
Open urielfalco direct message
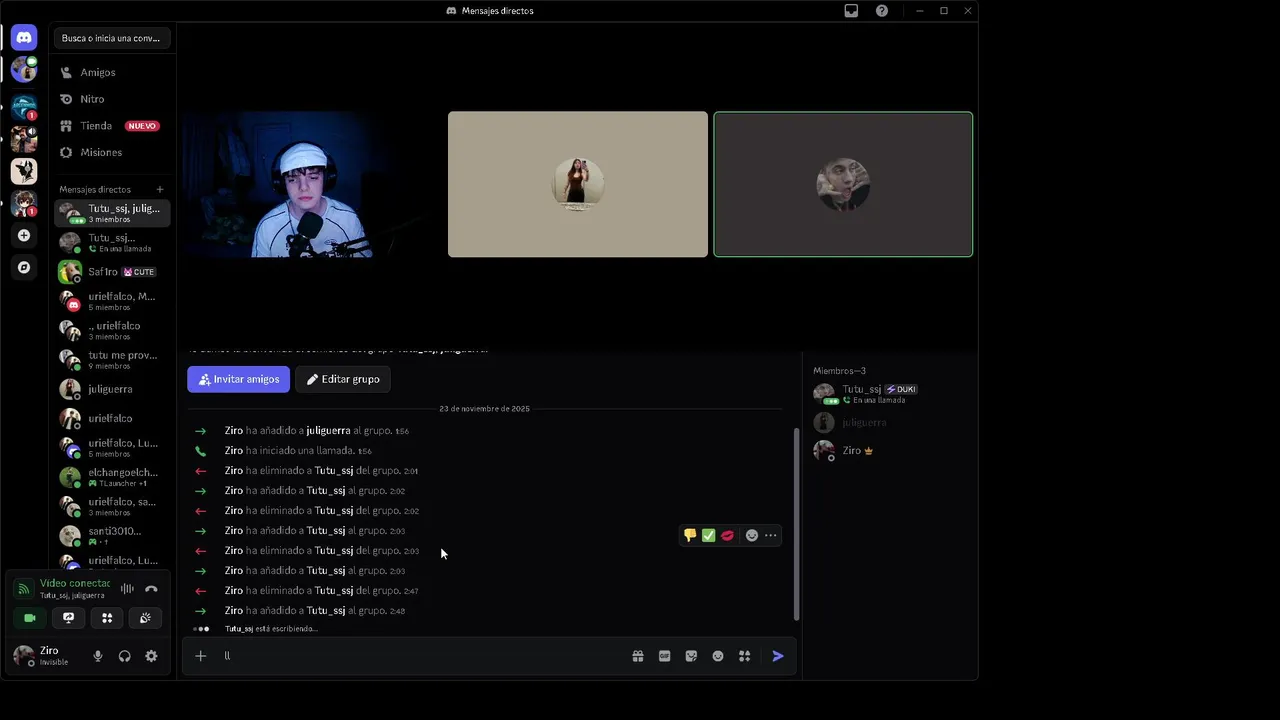pyautogui.click(x=112, y=418)
